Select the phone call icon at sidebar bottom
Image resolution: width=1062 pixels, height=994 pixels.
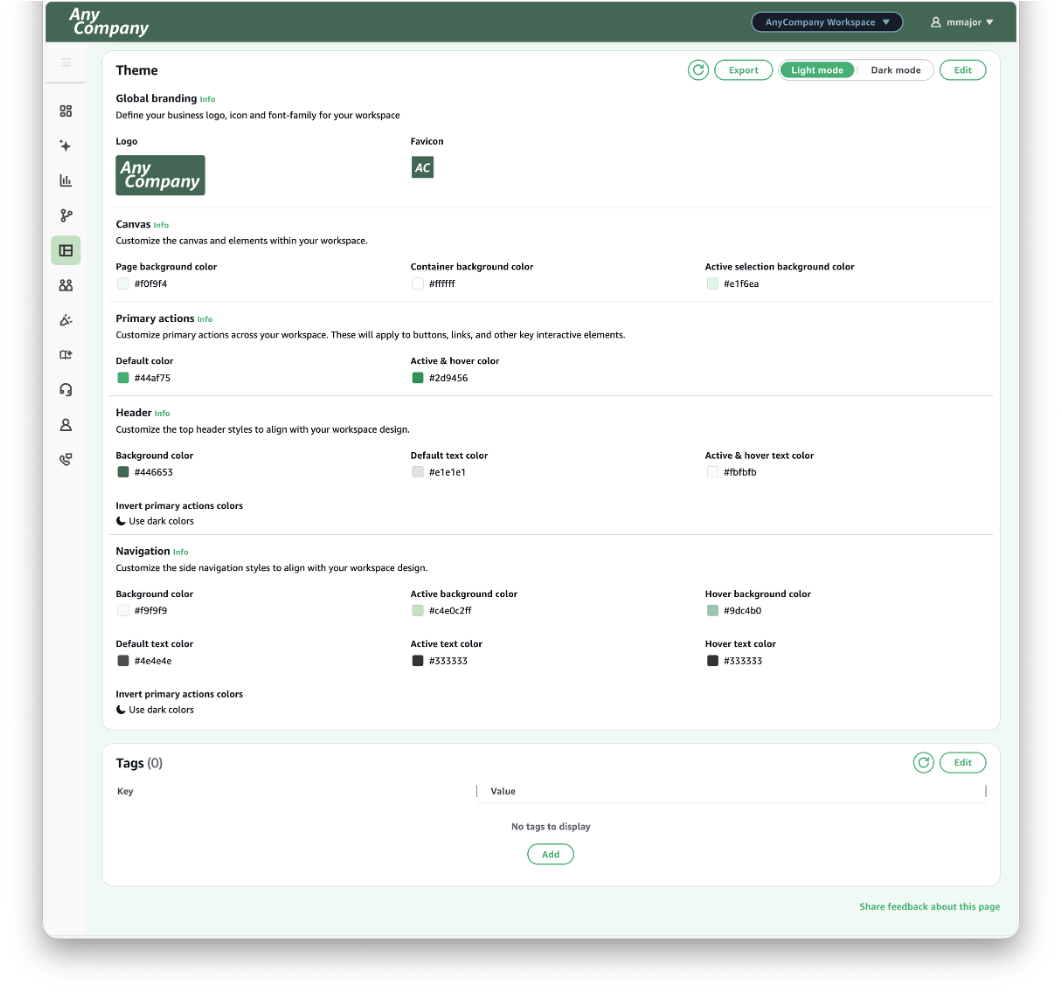click(x=66, y=459)
